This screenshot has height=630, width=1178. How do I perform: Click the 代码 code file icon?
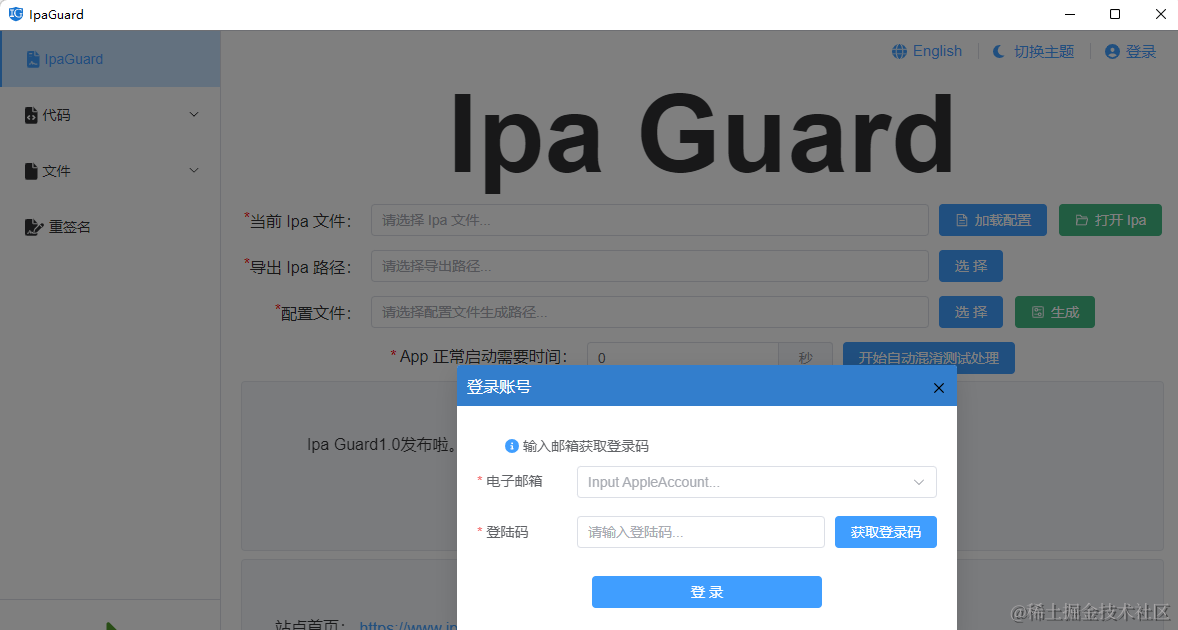point(31,115)
